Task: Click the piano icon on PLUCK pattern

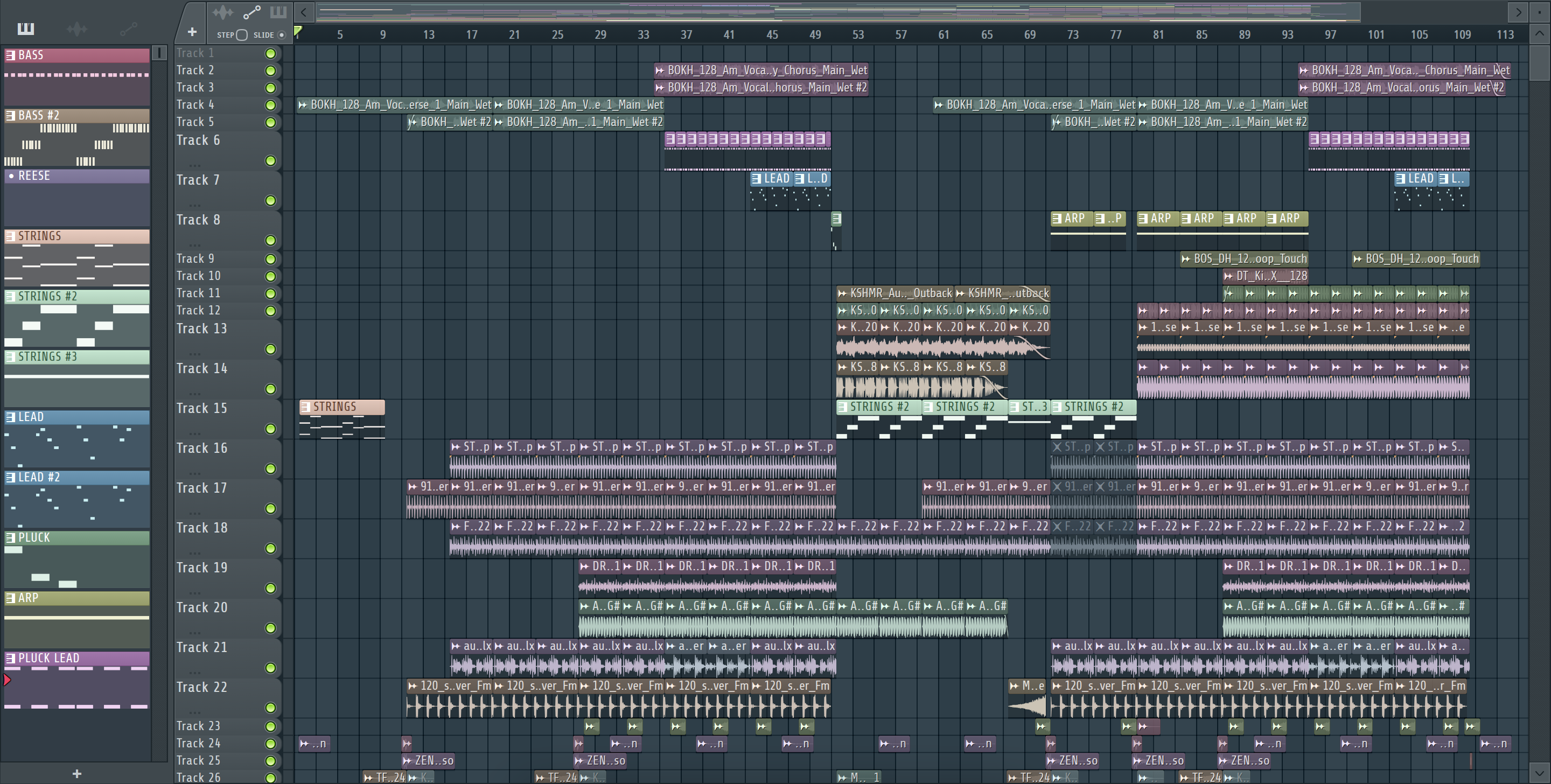Action: point(10,538)
